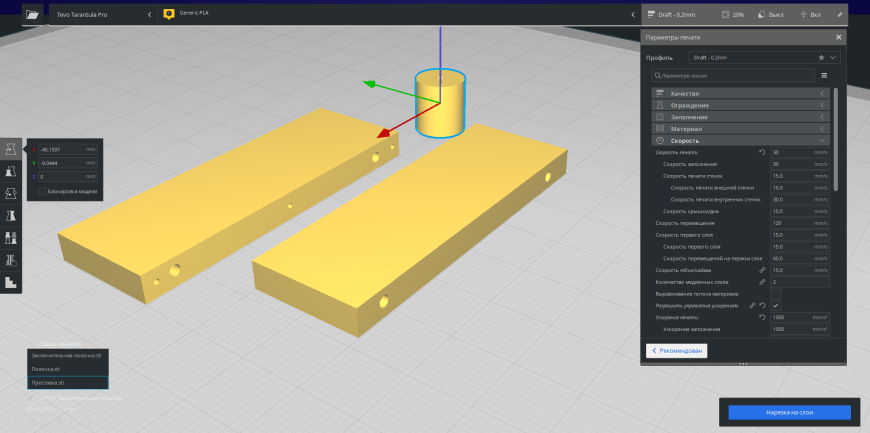Select Полочка.stl in object list
Image resolution: width=870 pixels, height=433 pixels.
coord(68,369)
